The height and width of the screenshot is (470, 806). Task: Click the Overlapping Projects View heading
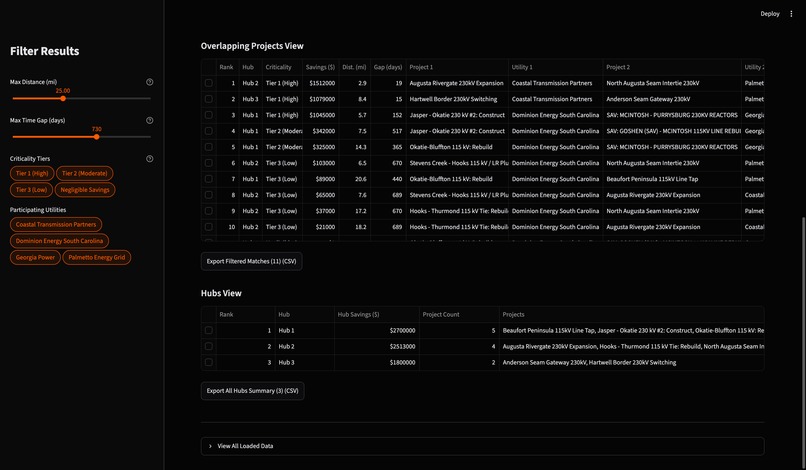click(x=252, y=46)
